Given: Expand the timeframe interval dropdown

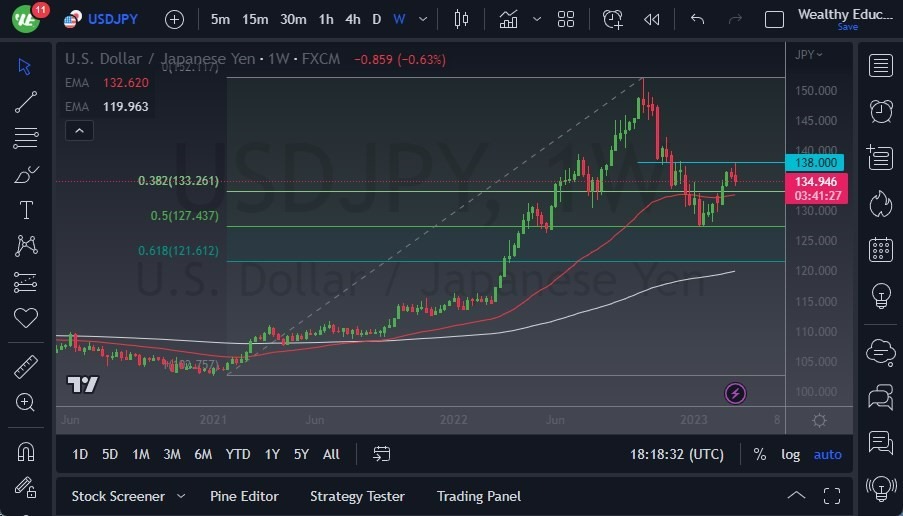Looking at the screenshot, I should [x=423, y=20].
